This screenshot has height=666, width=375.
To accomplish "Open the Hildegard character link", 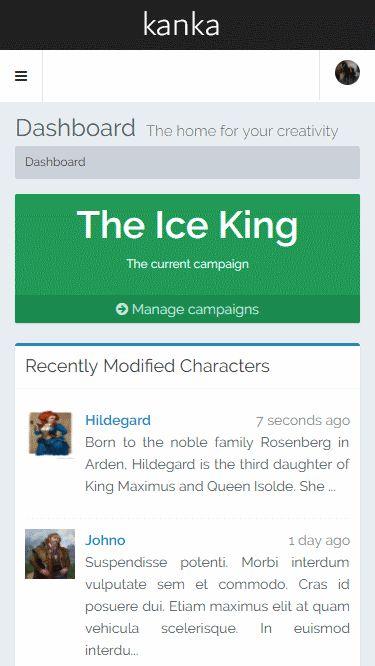I will click(x=118, y=420).
